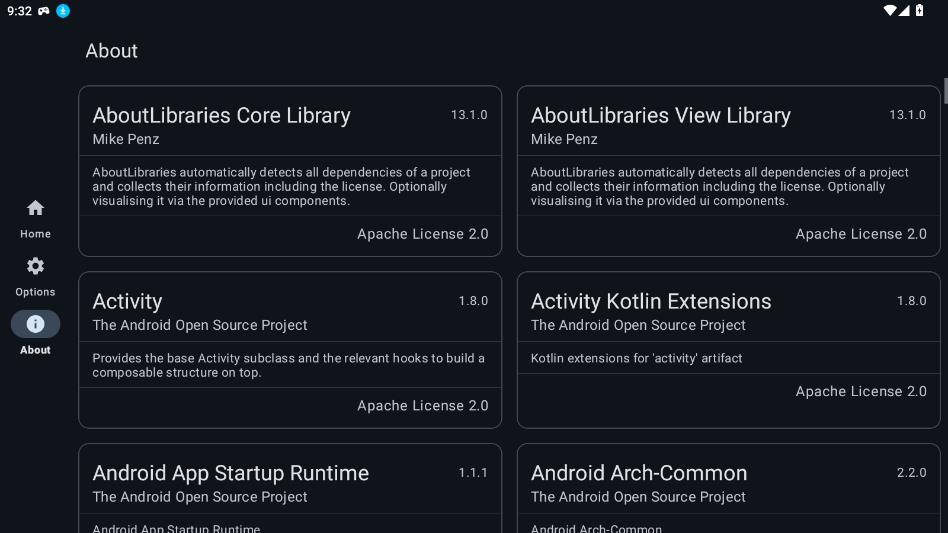Viewport: 948px width, 533px height.
Task: Select the Activity library title
Action: click(127, 301)
